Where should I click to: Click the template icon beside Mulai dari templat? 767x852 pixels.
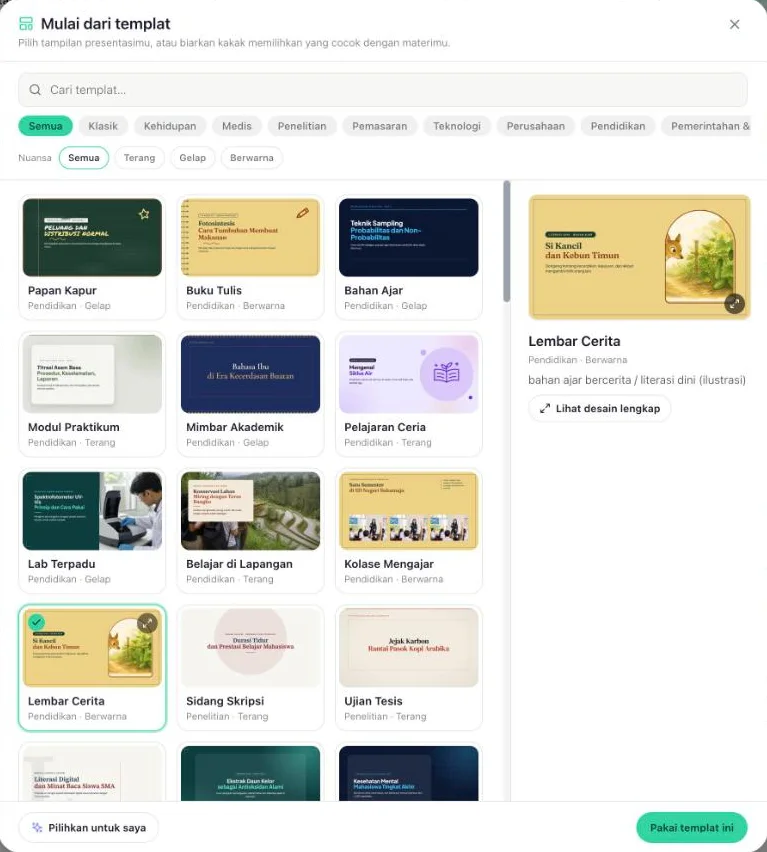(x=26, y=23)
